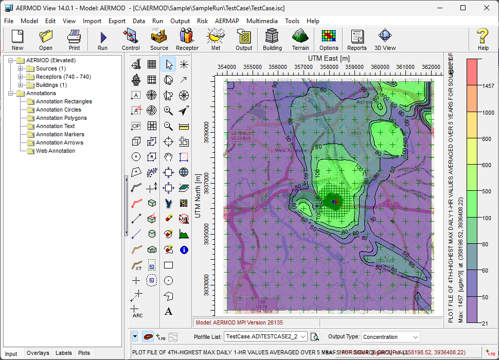Click the red top color band in legend

point(472,72)
